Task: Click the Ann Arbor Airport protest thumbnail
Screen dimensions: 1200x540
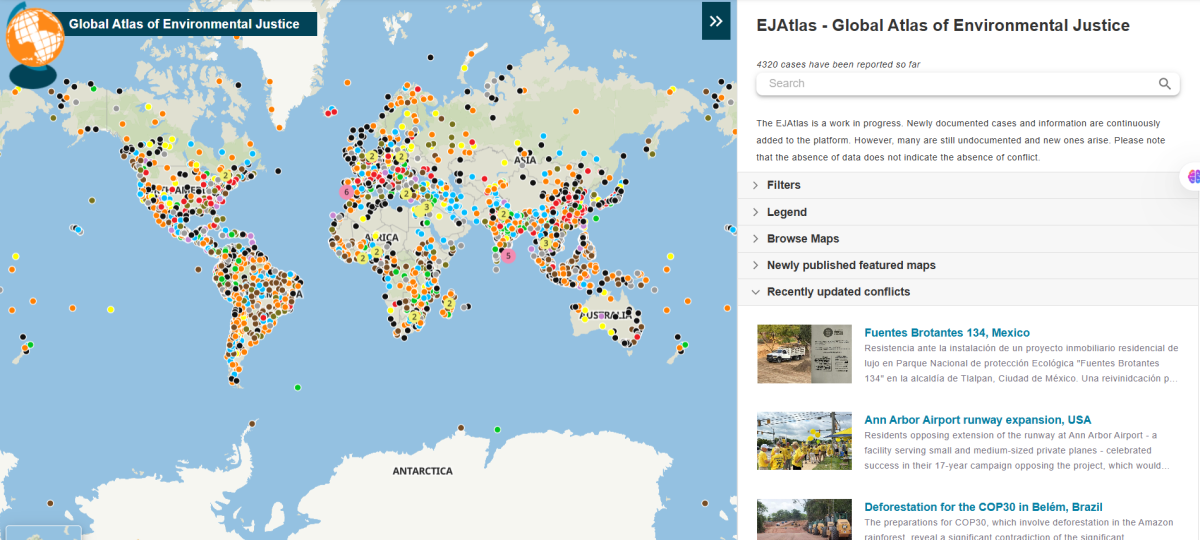Action: pyautogui.click(x=804, y=441)
